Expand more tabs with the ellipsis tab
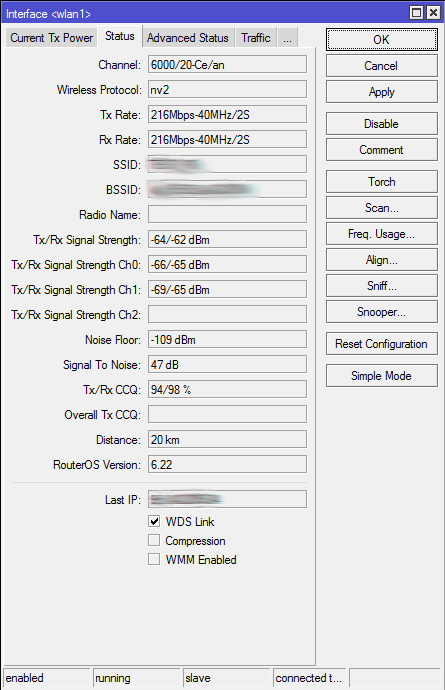This screenshot has width=445, height=690. (287, 38)
